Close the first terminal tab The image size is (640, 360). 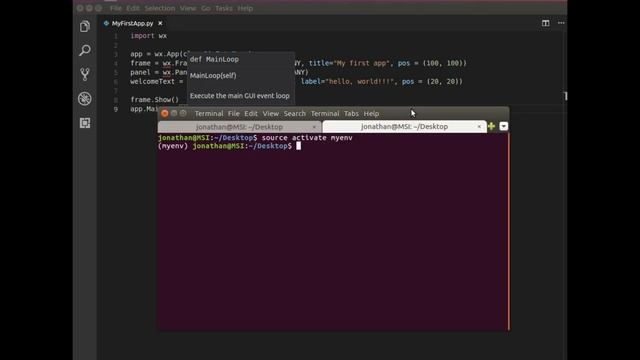click(314, 127)
